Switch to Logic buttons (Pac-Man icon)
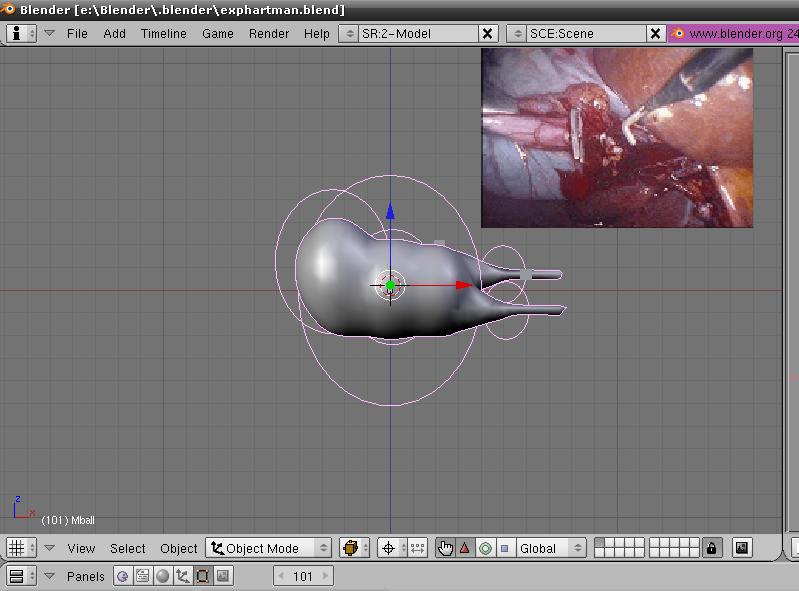The image size is (799, 591). (x=123, y=576)
